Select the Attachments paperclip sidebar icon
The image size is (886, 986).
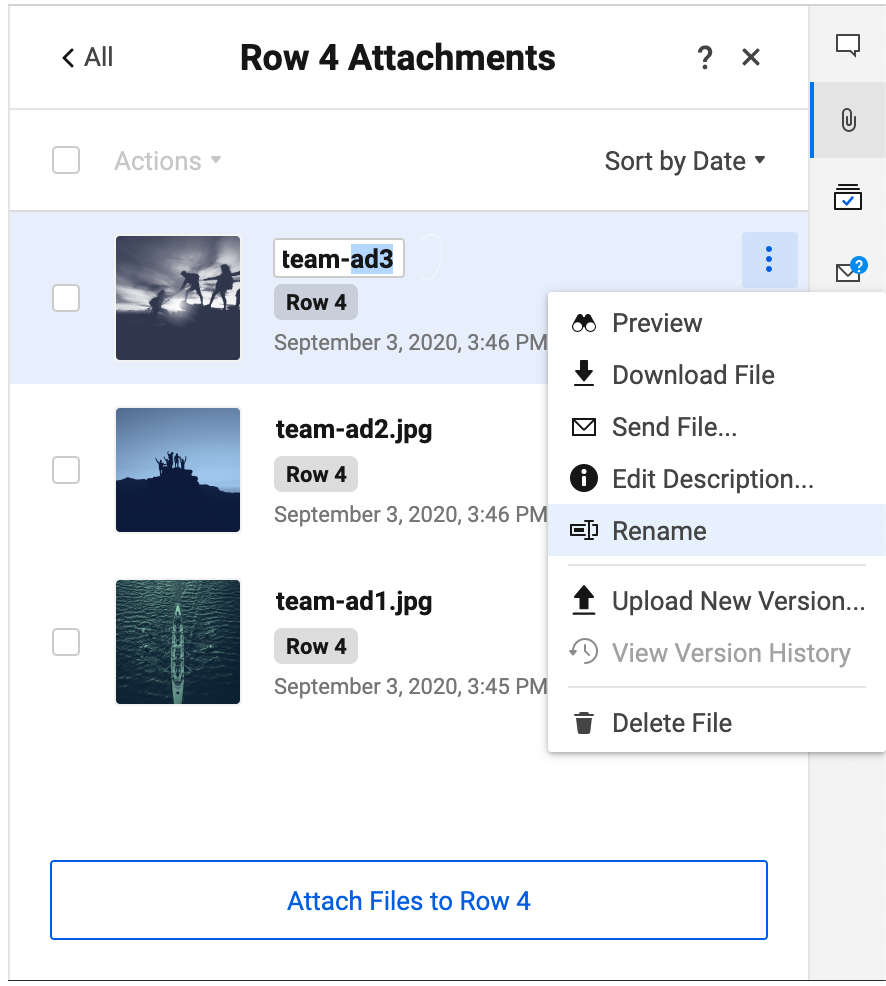848,119
